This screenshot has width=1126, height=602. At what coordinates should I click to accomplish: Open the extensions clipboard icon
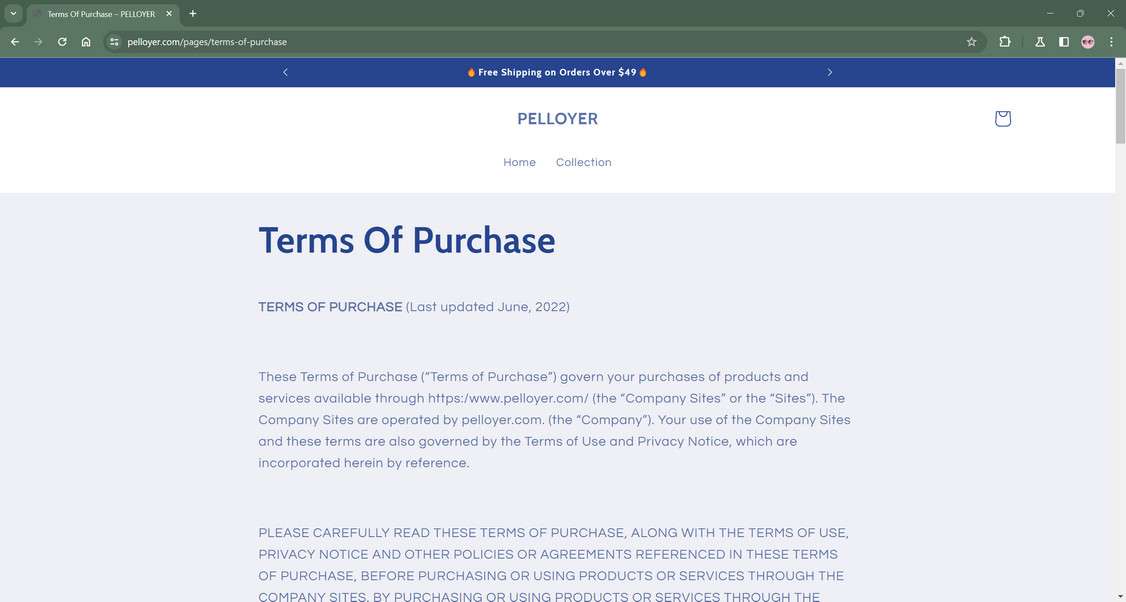[1004, 42]
